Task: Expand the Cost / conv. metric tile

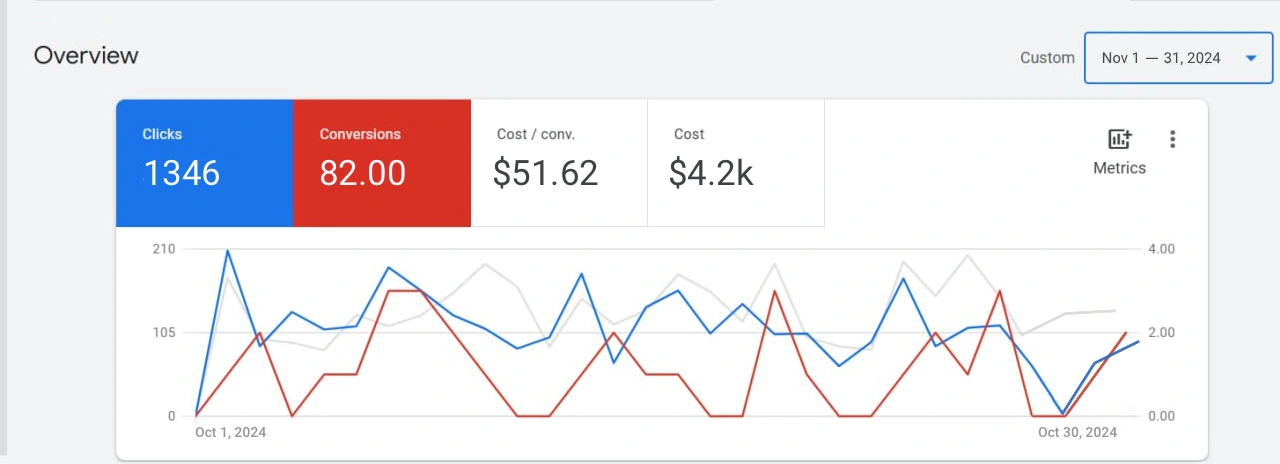Action: point(558,163)
